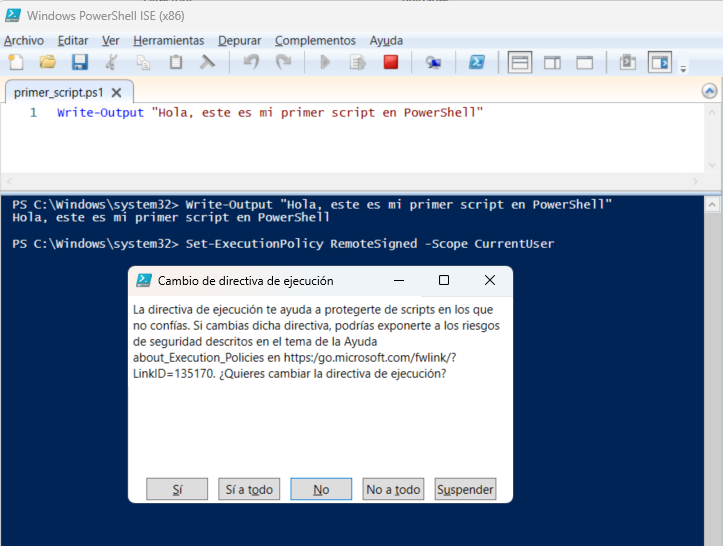723x546 pixels.
Task: Click the New script icon
Action: pyautogui.click(x=15, y=62)
